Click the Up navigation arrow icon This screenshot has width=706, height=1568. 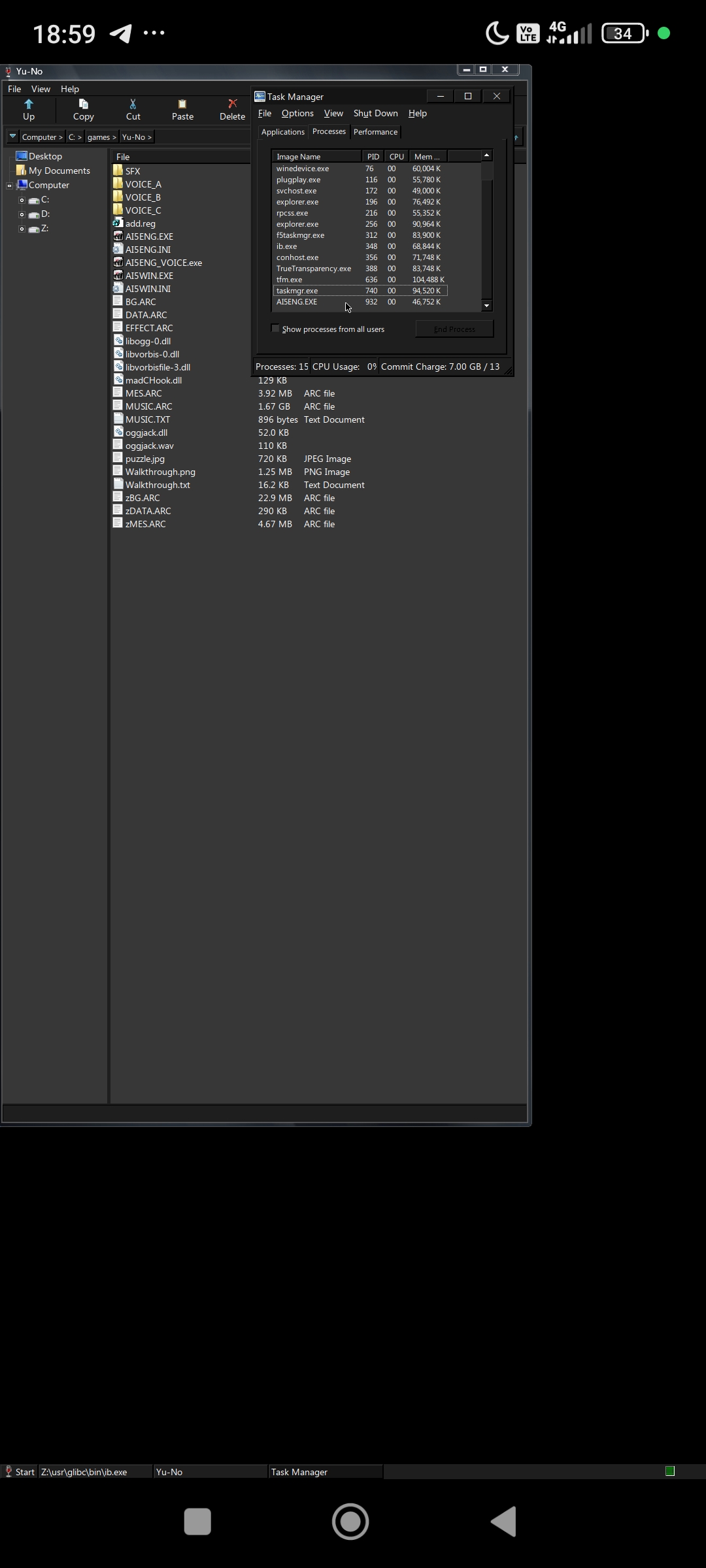[29, 105]
